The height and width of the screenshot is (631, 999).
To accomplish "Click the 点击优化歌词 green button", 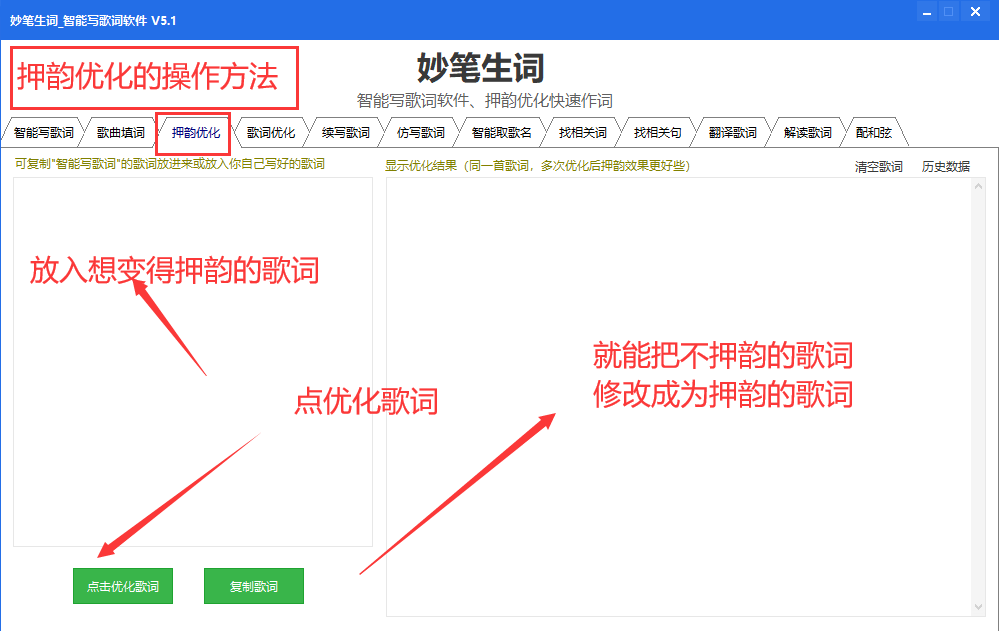I will tap(123, 586).
